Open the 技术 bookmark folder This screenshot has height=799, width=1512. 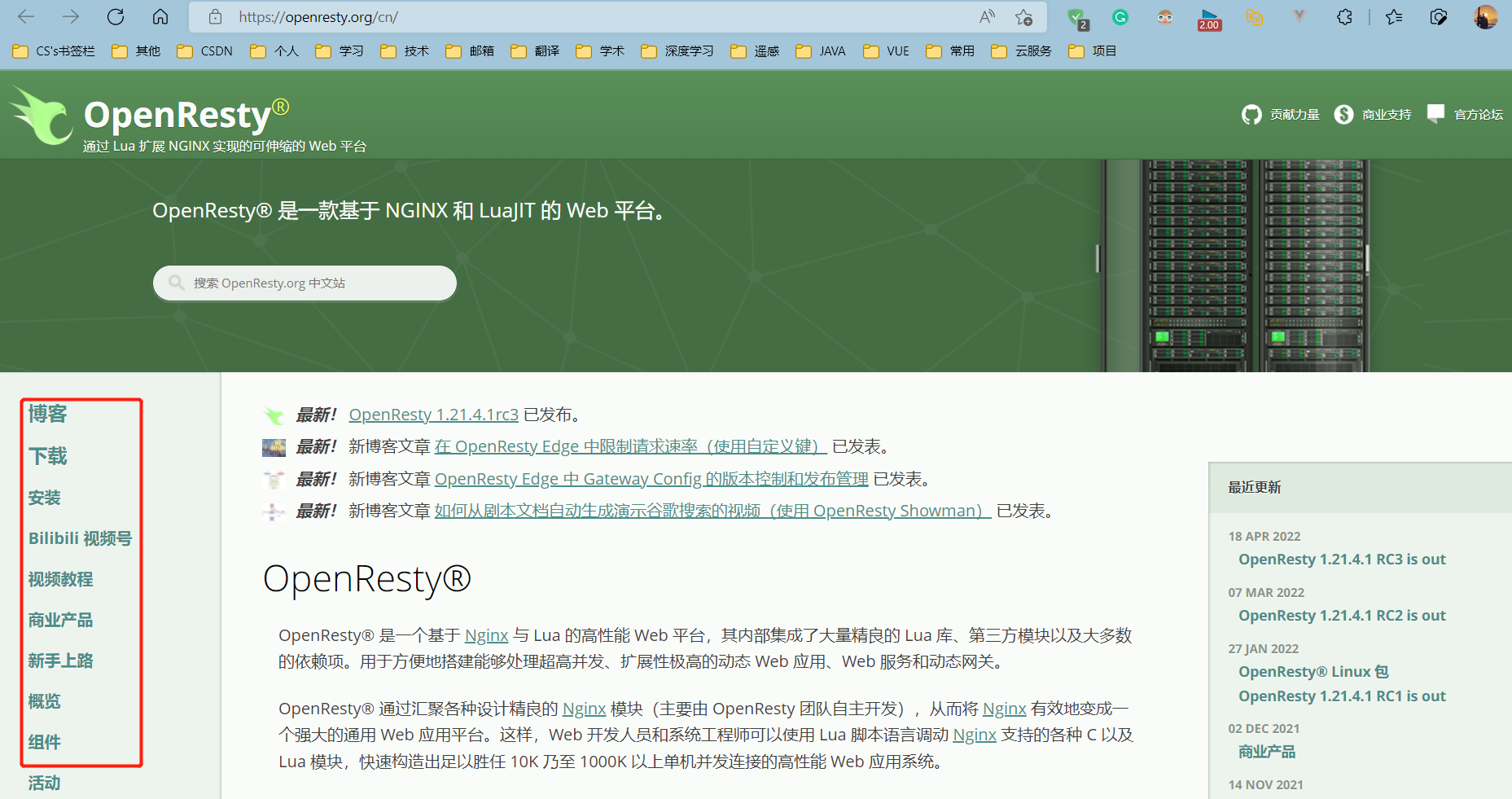[x=405, y=51]
